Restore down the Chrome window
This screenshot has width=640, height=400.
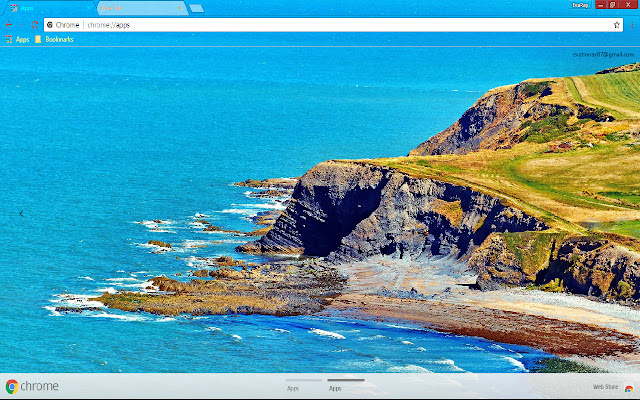click(x=613, y=5)
